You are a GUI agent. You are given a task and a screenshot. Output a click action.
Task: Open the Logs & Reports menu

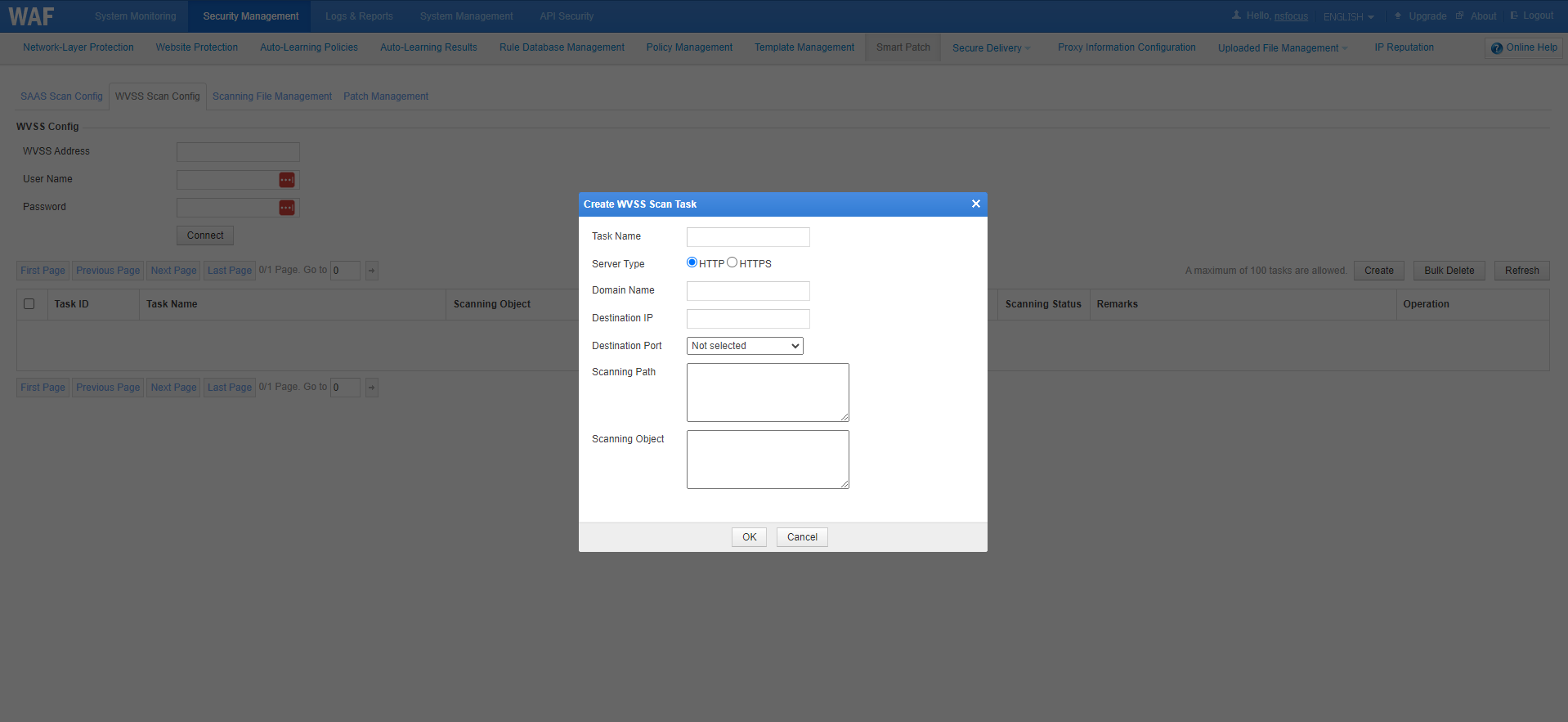tap(359, 16)
